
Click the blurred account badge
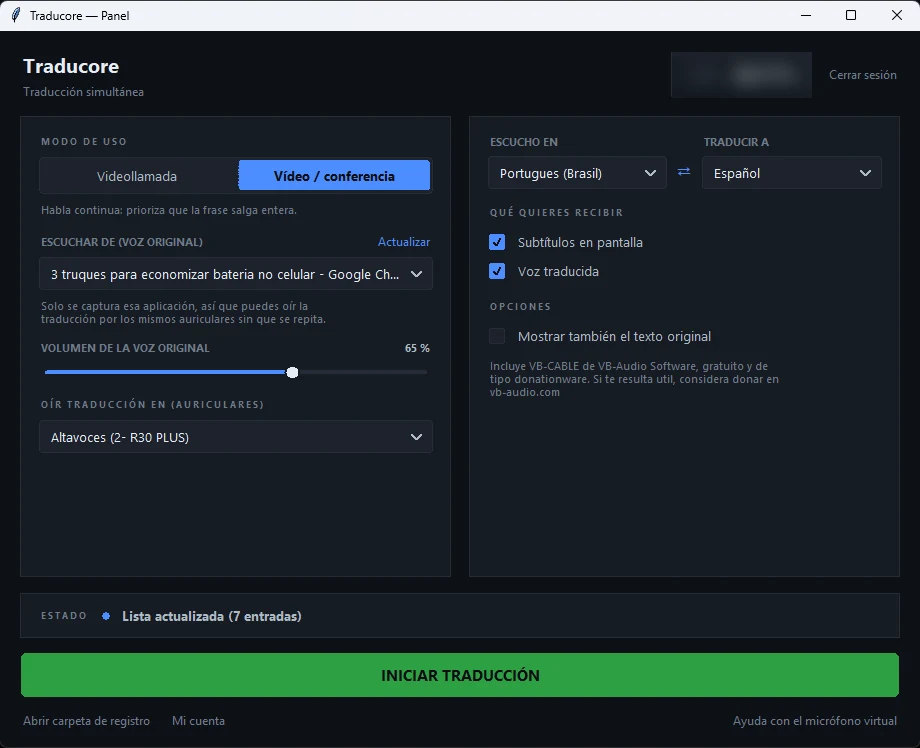pyautogui.click(x=741, y=75)
